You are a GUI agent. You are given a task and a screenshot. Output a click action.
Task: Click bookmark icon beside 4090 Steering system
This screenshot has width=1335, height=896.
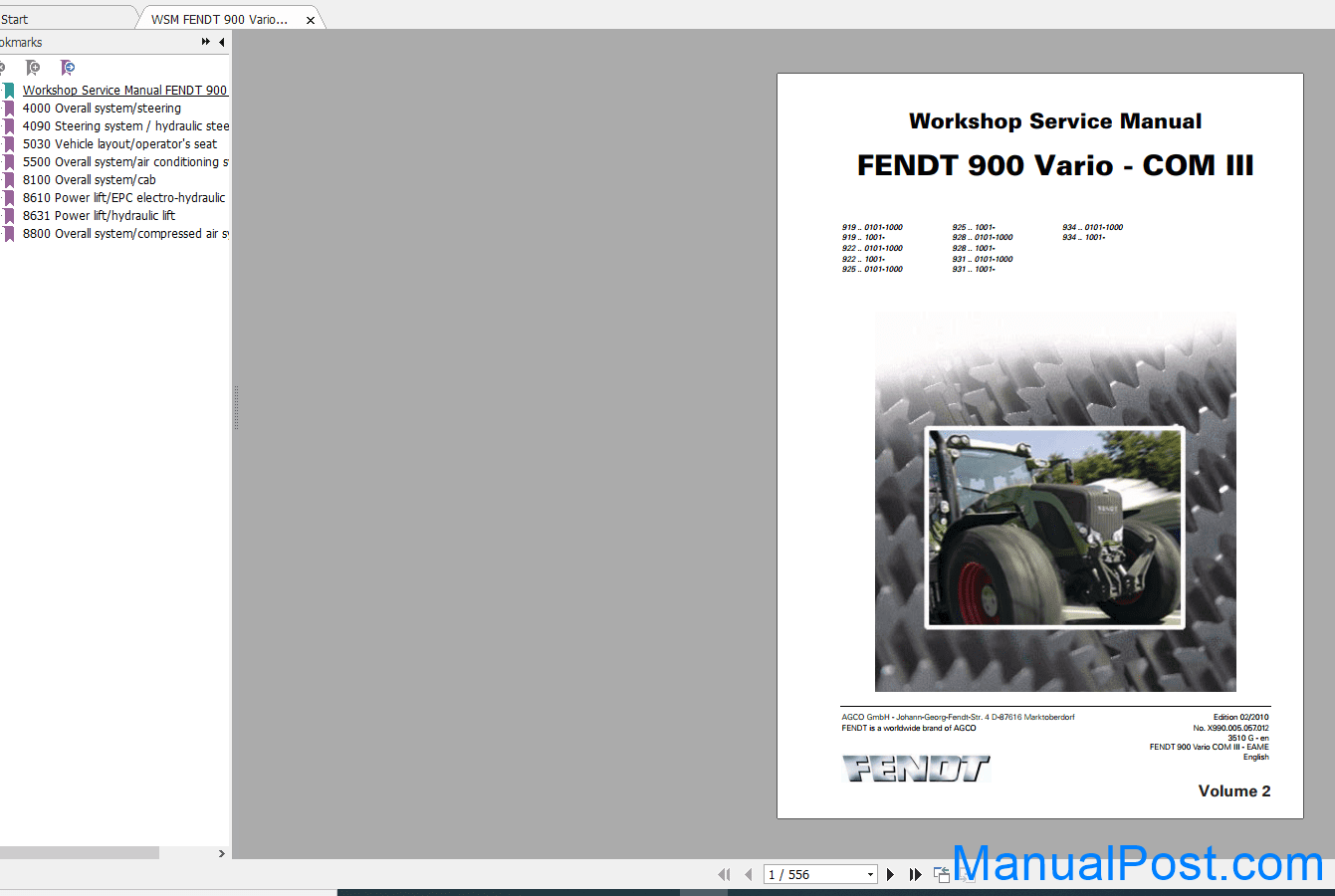(9, 126)
